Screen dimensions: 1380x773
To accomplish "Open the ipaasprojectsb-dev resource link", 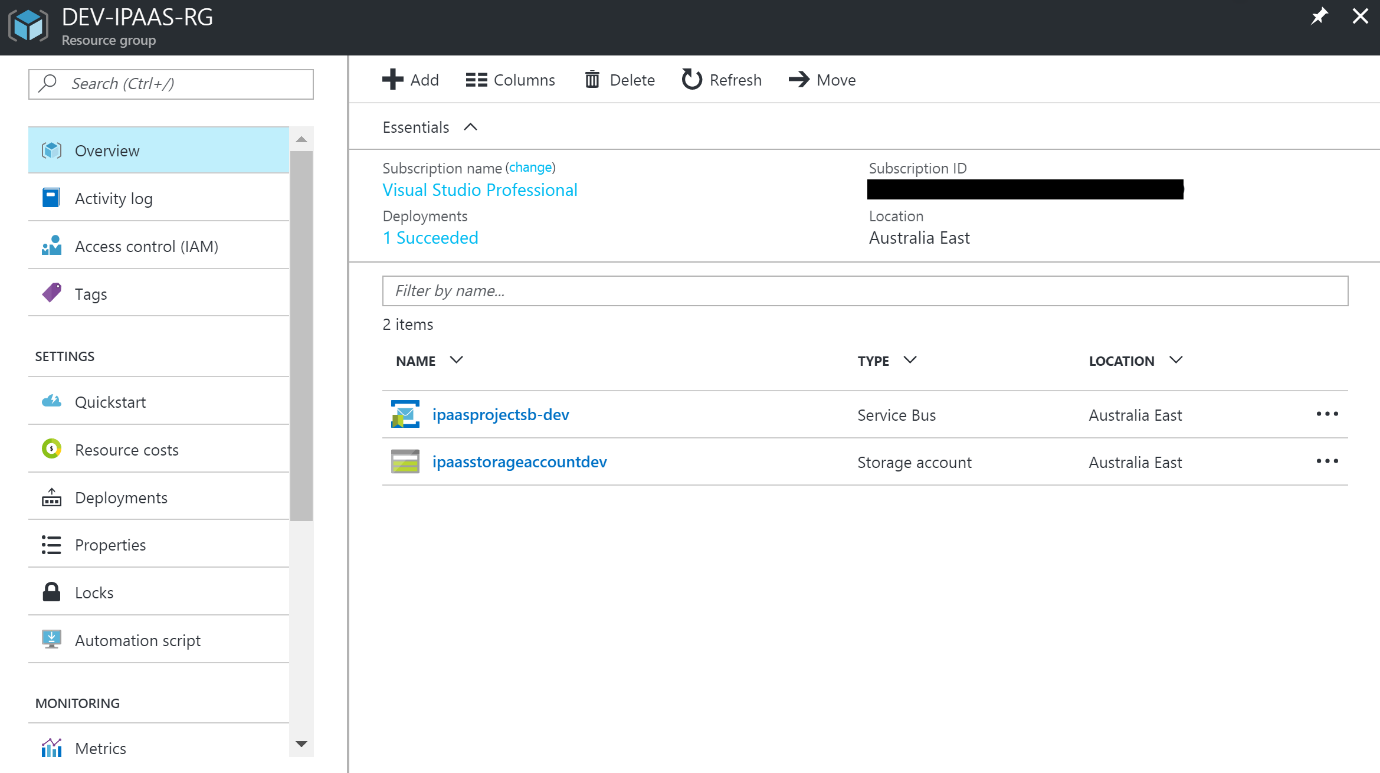I will pos(501,414).
